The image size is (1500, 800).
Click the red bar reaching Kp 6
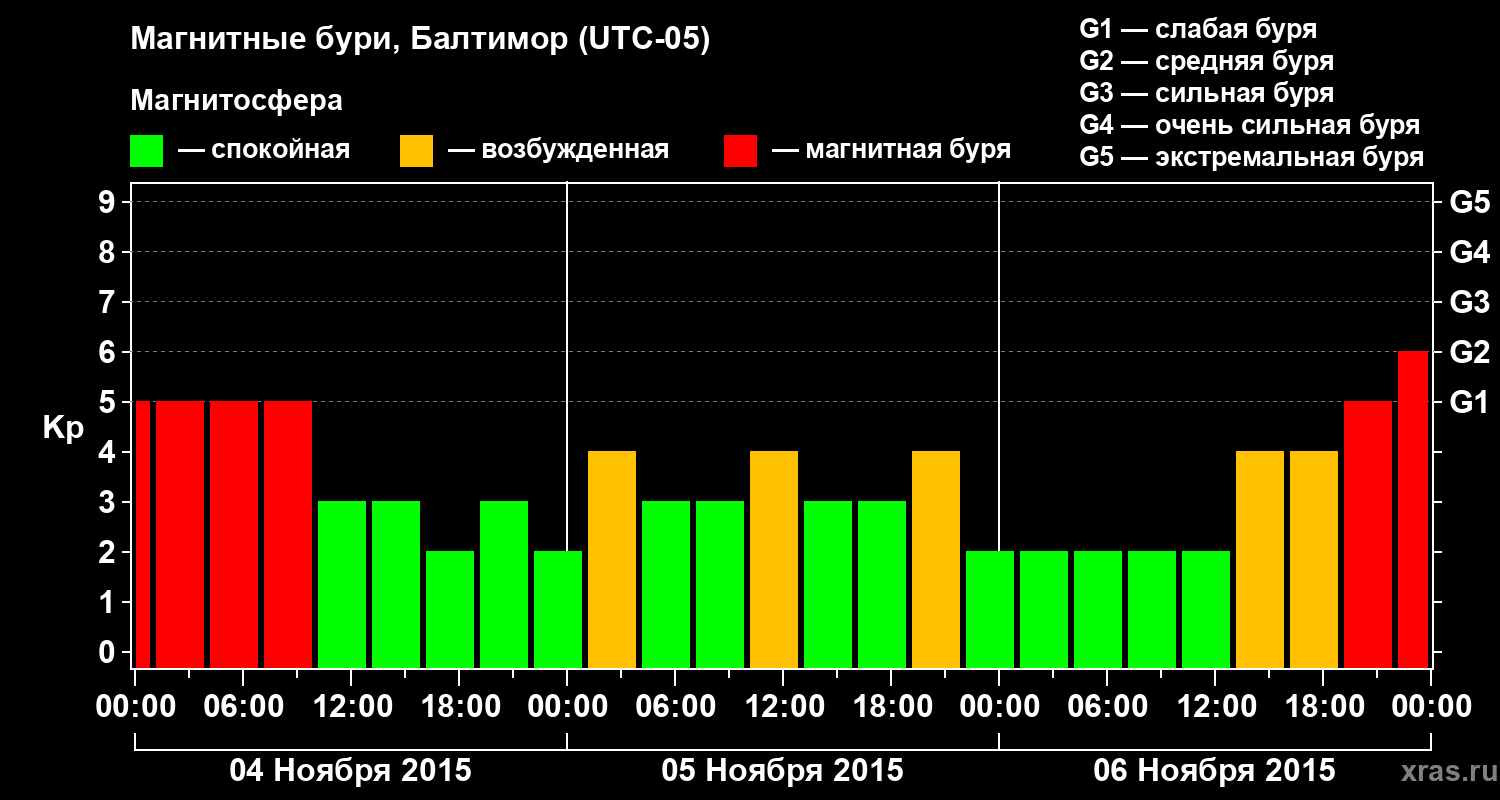coord(1413,509)
